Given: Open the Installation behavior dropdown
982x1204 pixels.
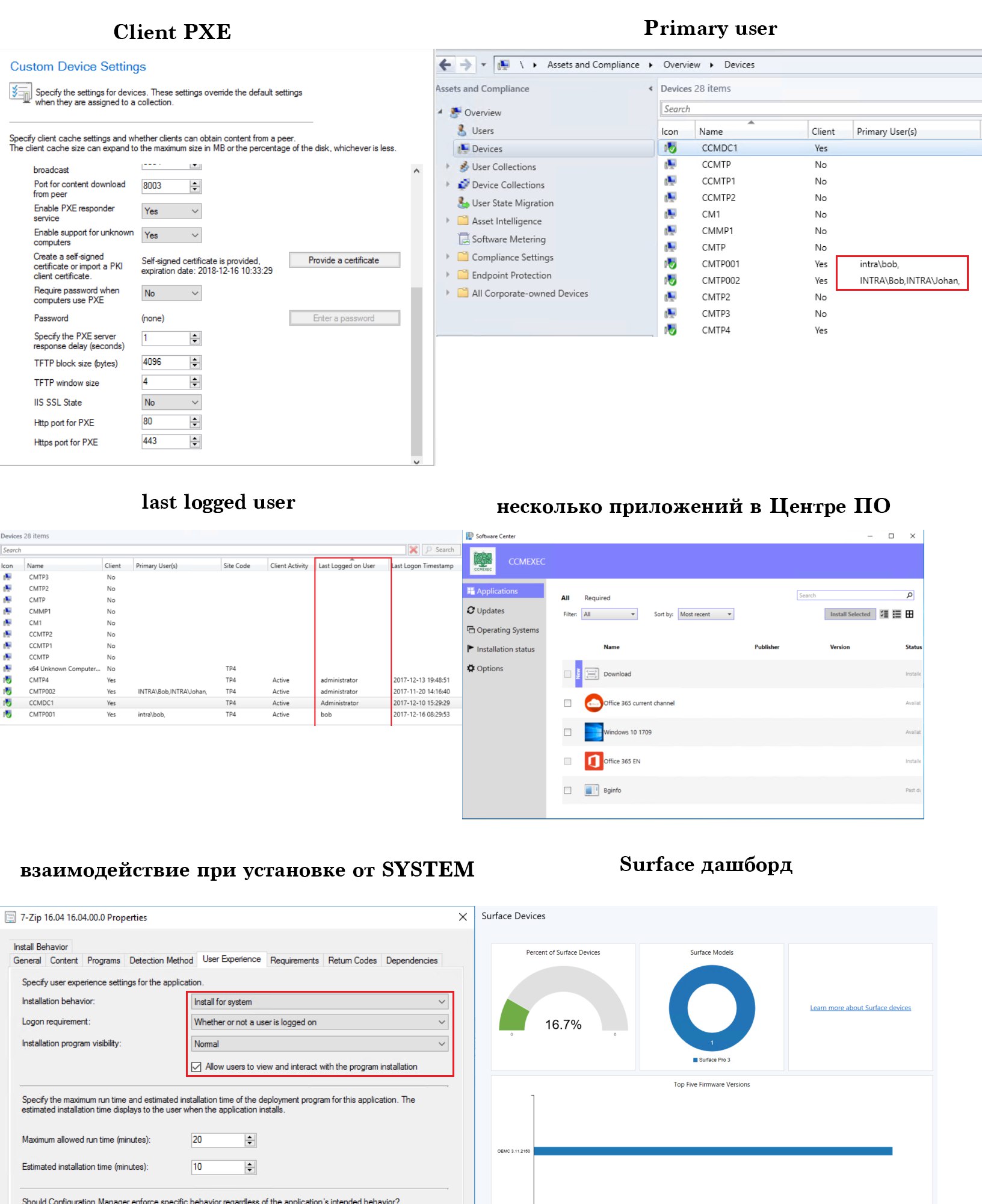Looking at the screenshot, I should (320, 1002).
